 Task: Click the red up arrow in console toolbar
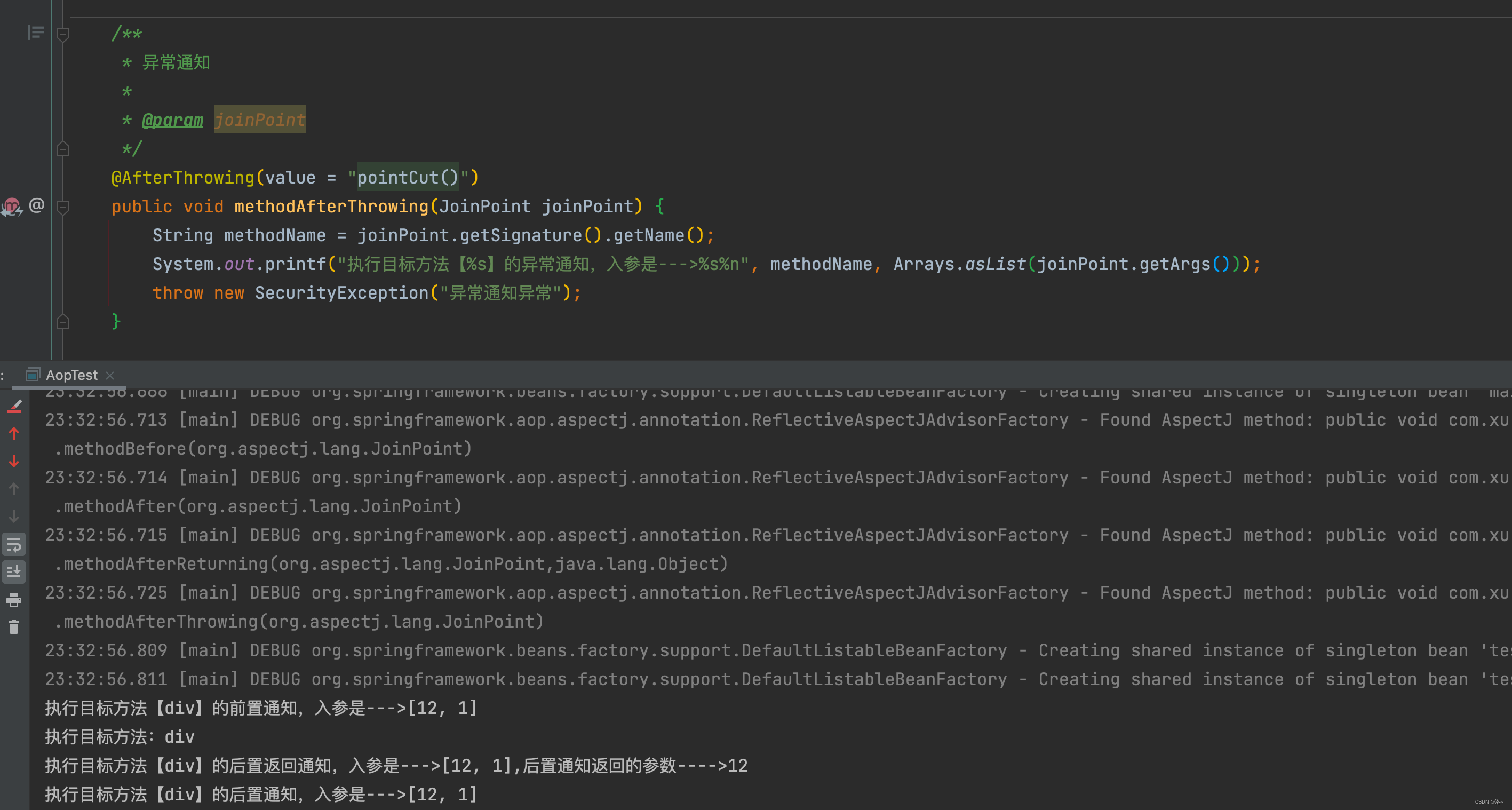[14, 434]
